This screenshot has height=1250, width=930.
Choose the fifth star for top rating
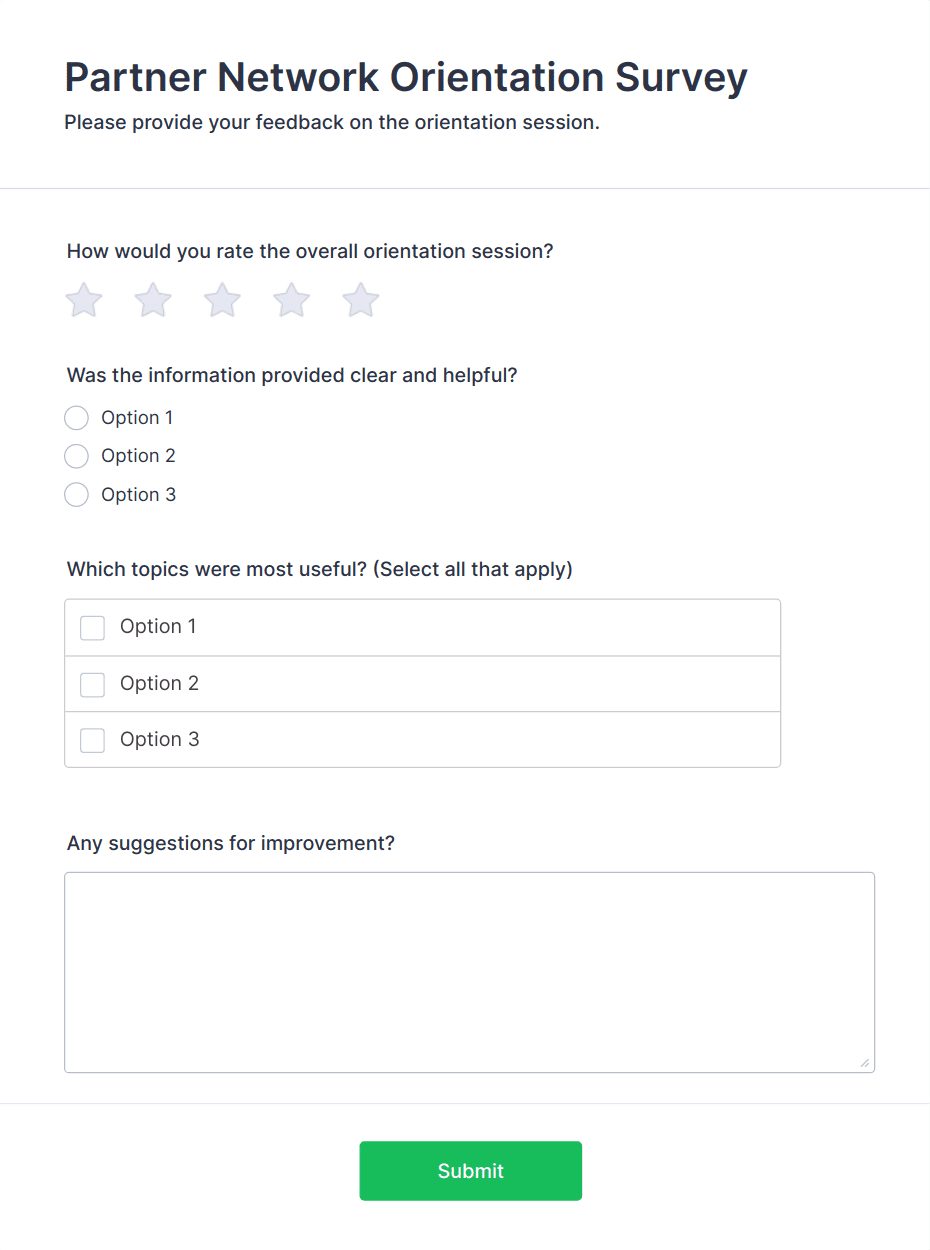coord(361,300)
